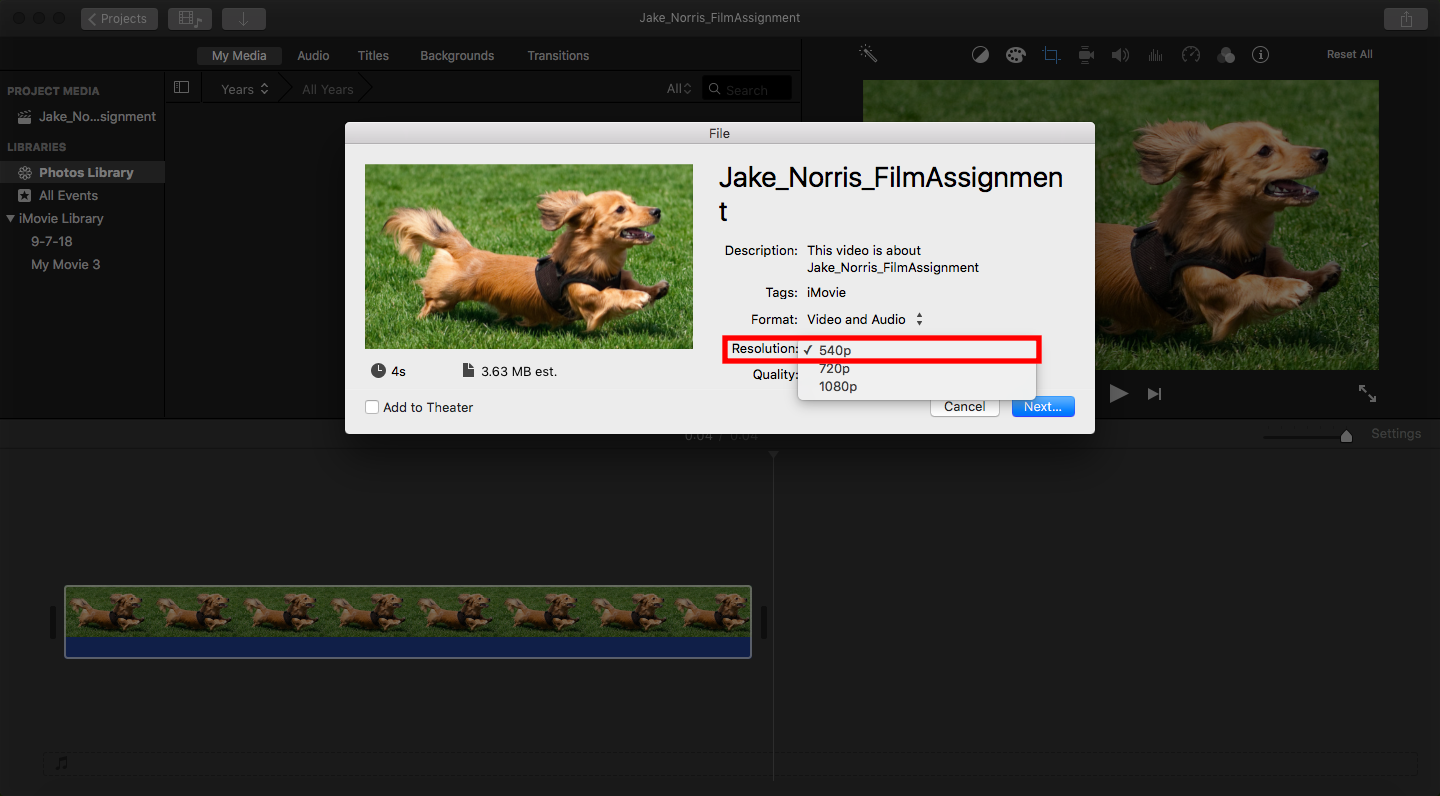Select the 1080p resolution option

[x=837, y=387]
